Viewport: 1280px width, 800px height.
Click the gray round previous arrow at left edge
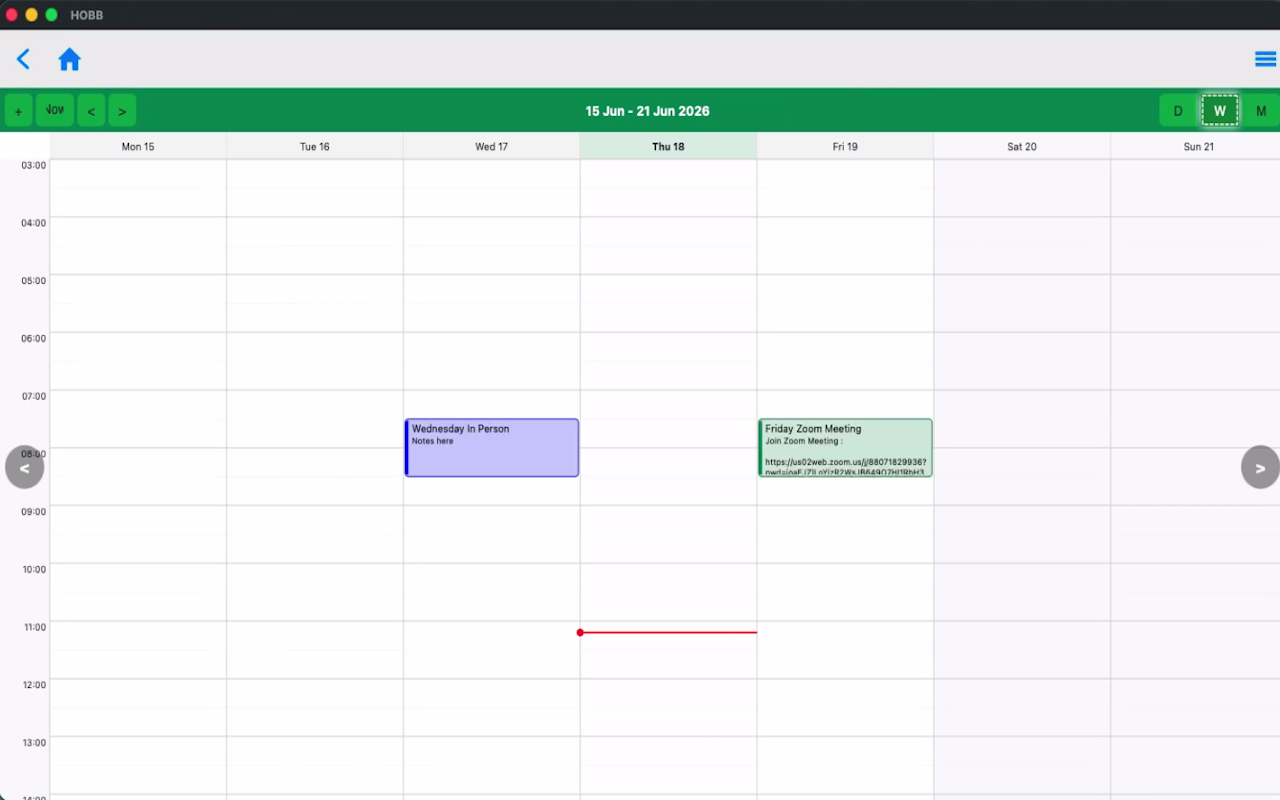[24, 467]
